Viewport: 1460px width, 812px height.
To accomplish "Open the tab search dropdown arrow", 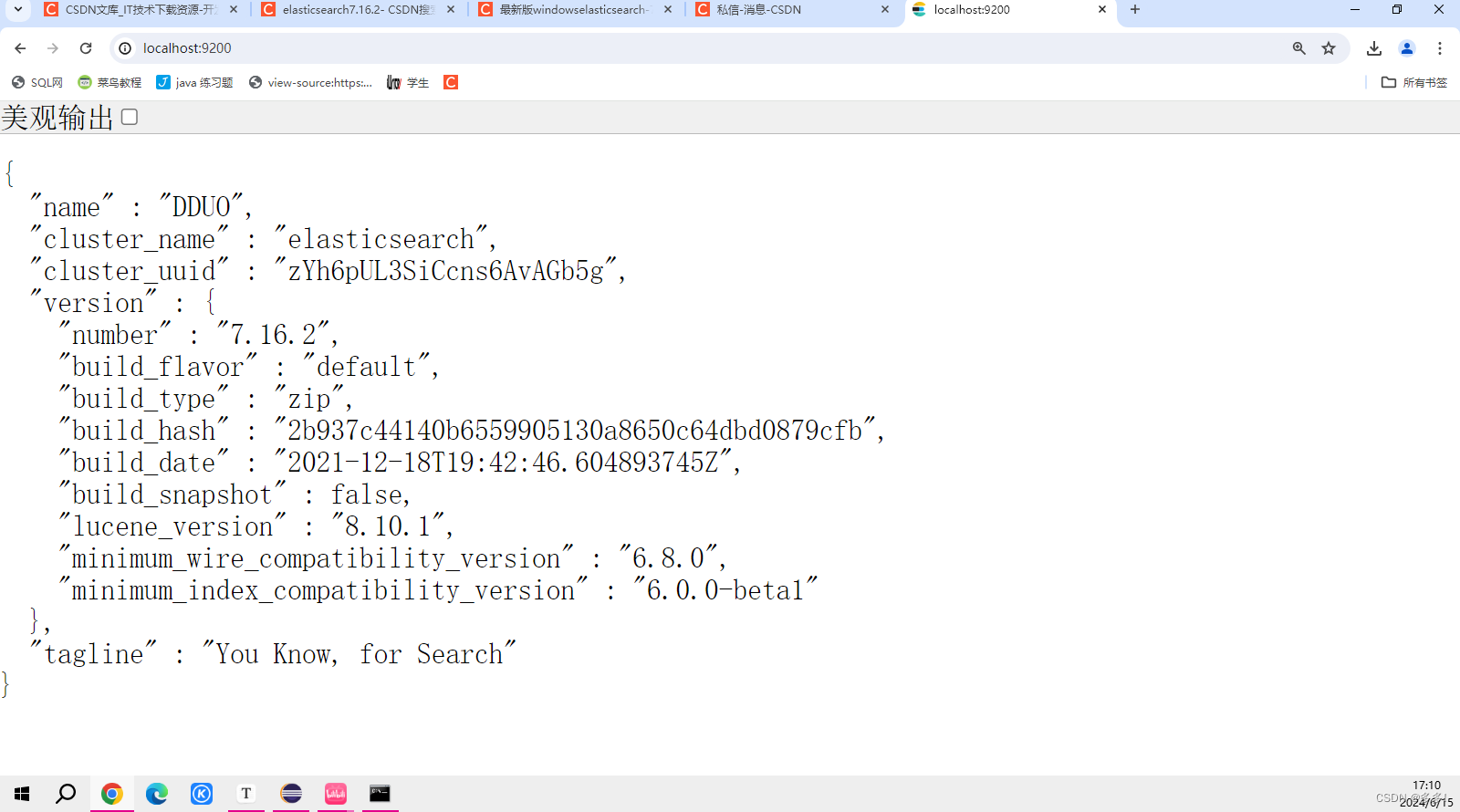I will click(17, 9).
